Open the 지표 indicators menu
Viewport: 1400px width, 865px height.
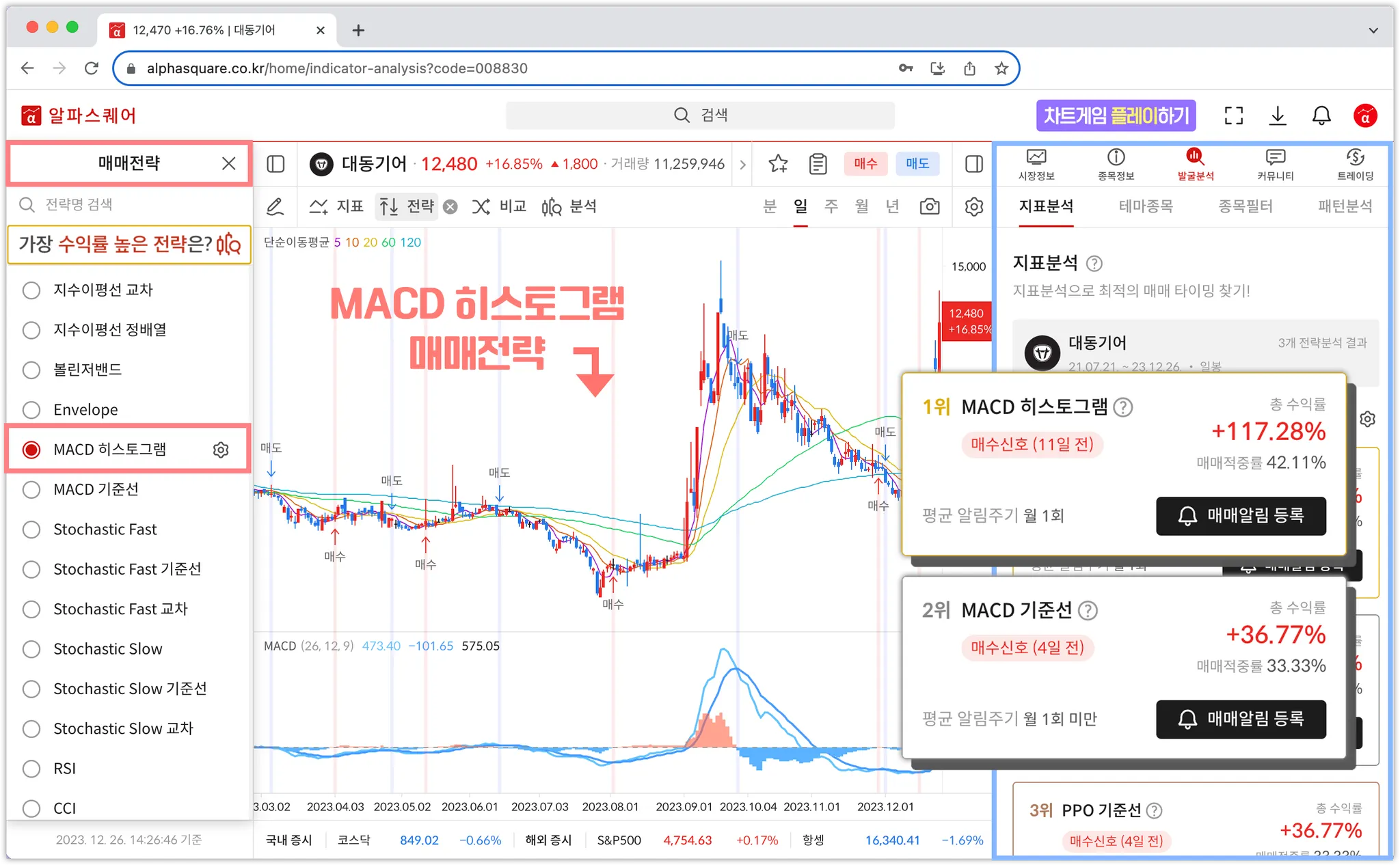tap(336, 206)
